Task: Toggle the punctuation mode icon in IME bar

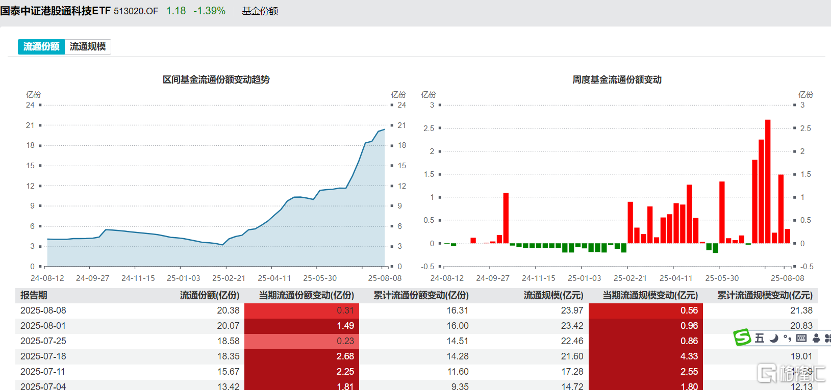Action: point(787,337)
